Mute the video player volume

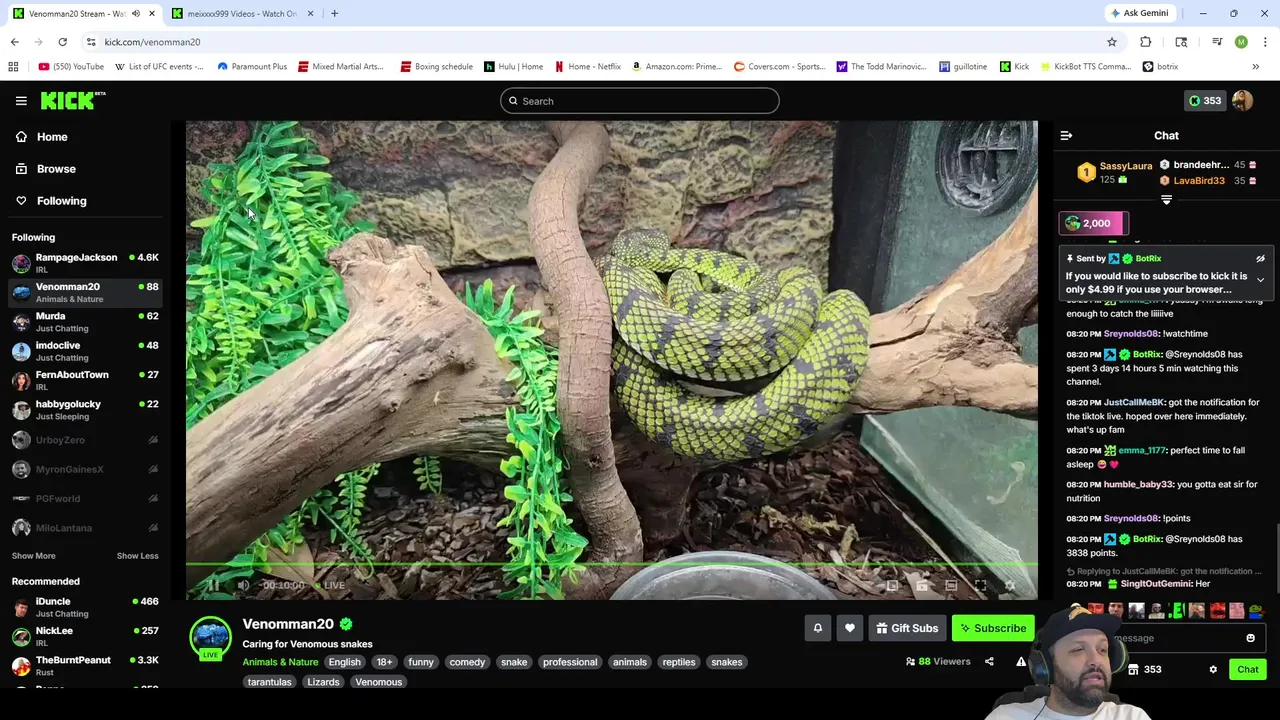[x=243, y=585]
